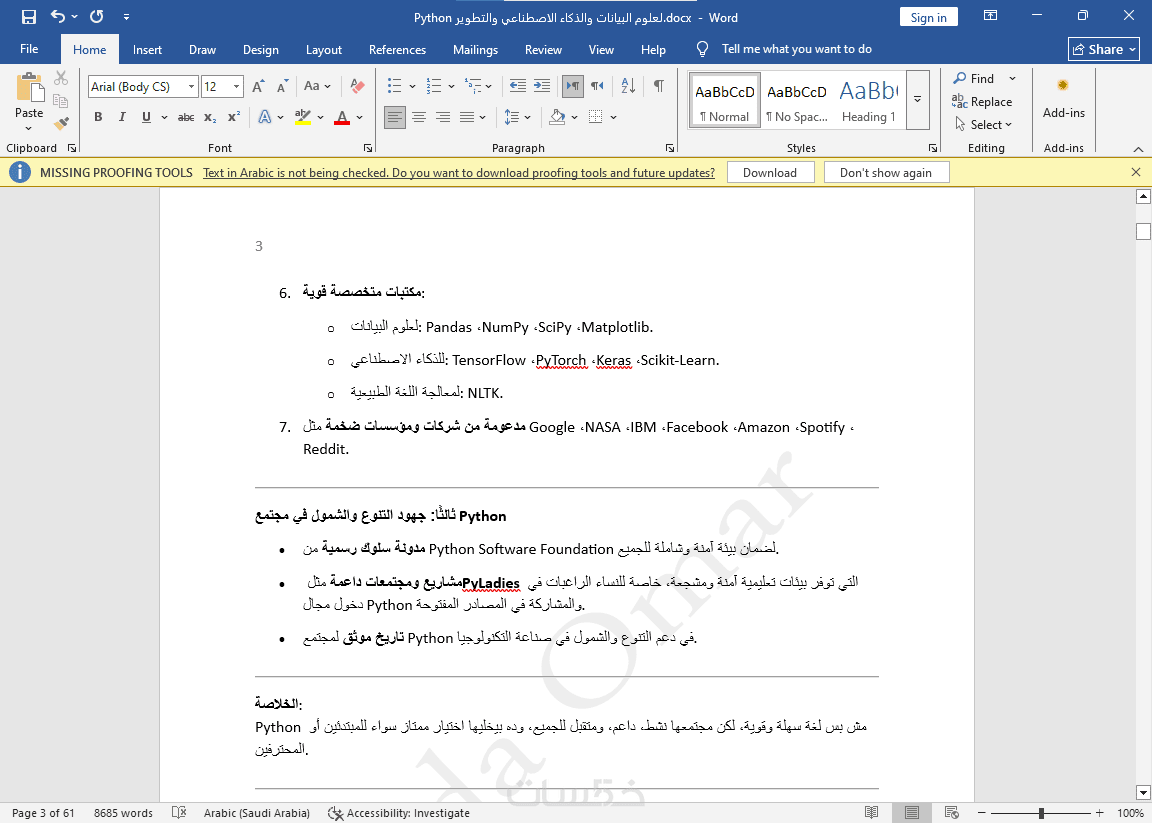Redo the last action

96,16
